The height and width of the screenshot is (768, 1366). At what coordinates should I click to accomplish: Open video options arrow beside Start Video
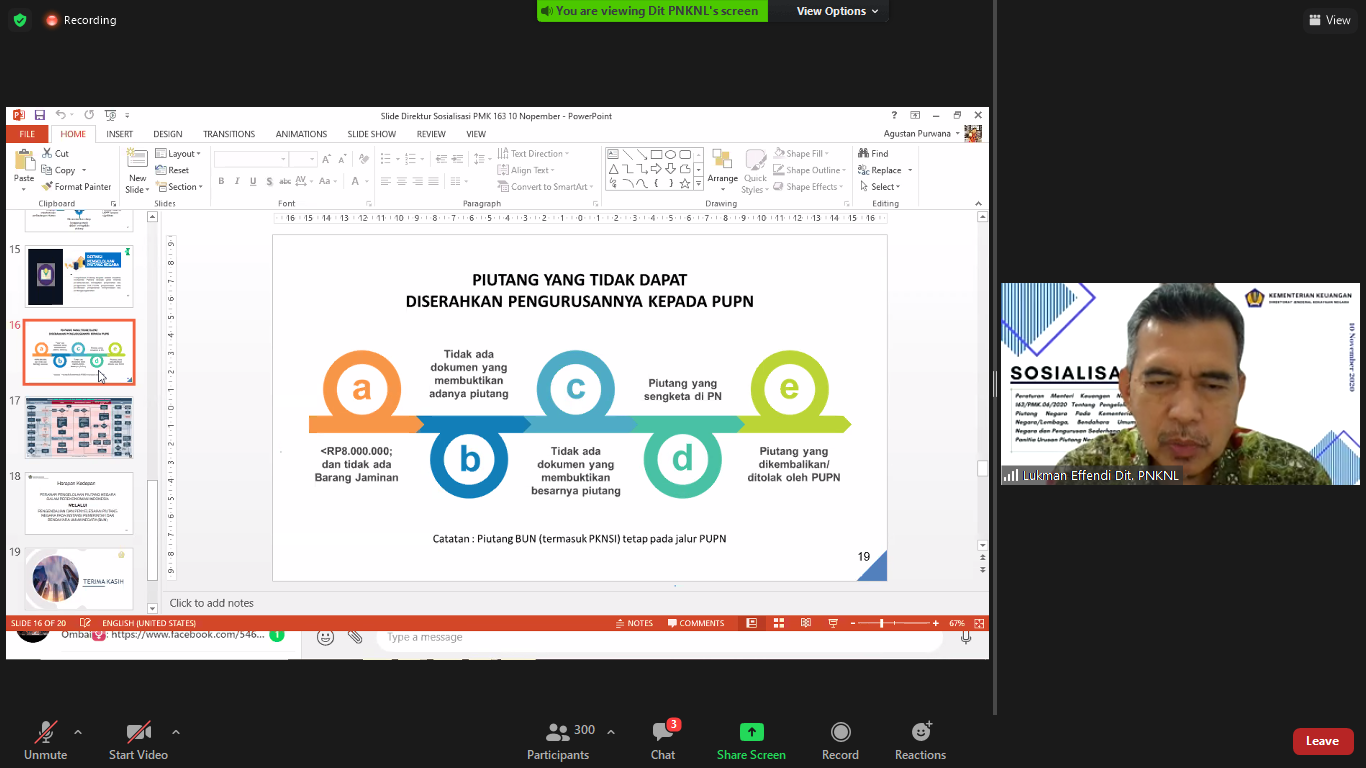176,732
